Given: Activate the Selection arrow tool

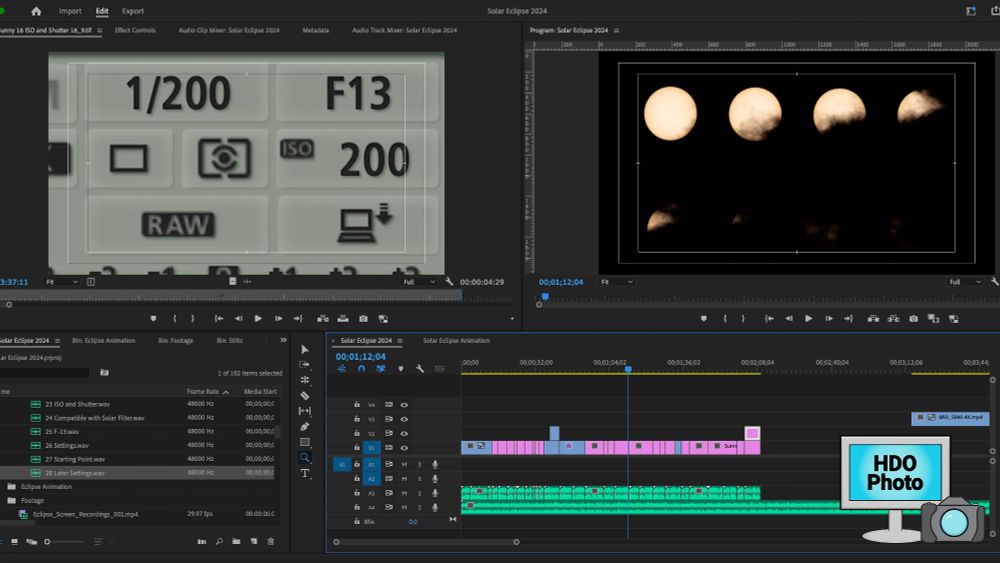Looking at the screenshot, I should (305, 349).
